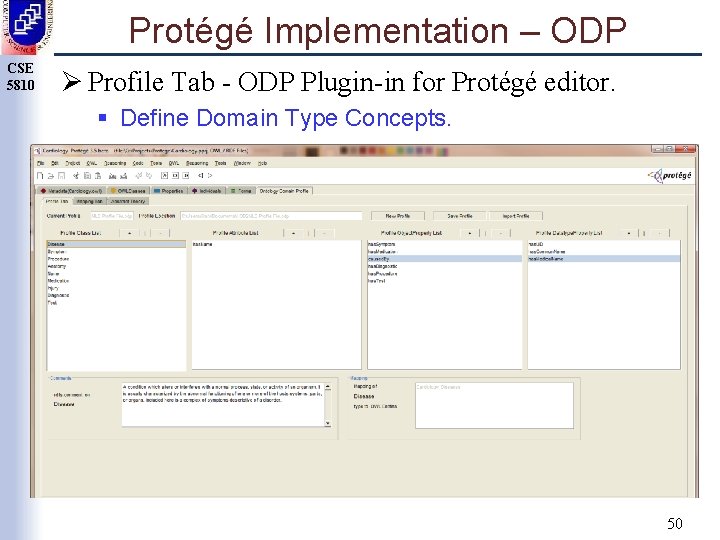Switch to the Individuals tab
The image size is (720, 540).
coord(207,191)
